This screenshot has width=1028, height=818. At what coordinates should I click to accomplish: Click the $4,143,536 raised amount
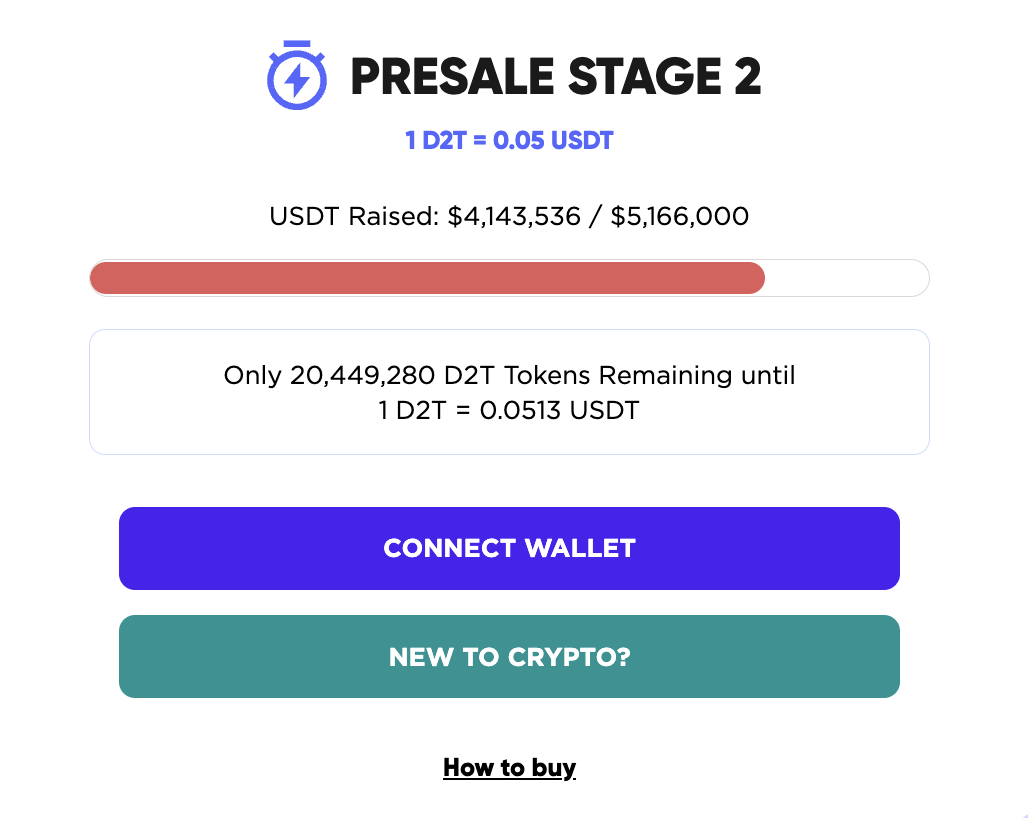[x=514, y=216]
